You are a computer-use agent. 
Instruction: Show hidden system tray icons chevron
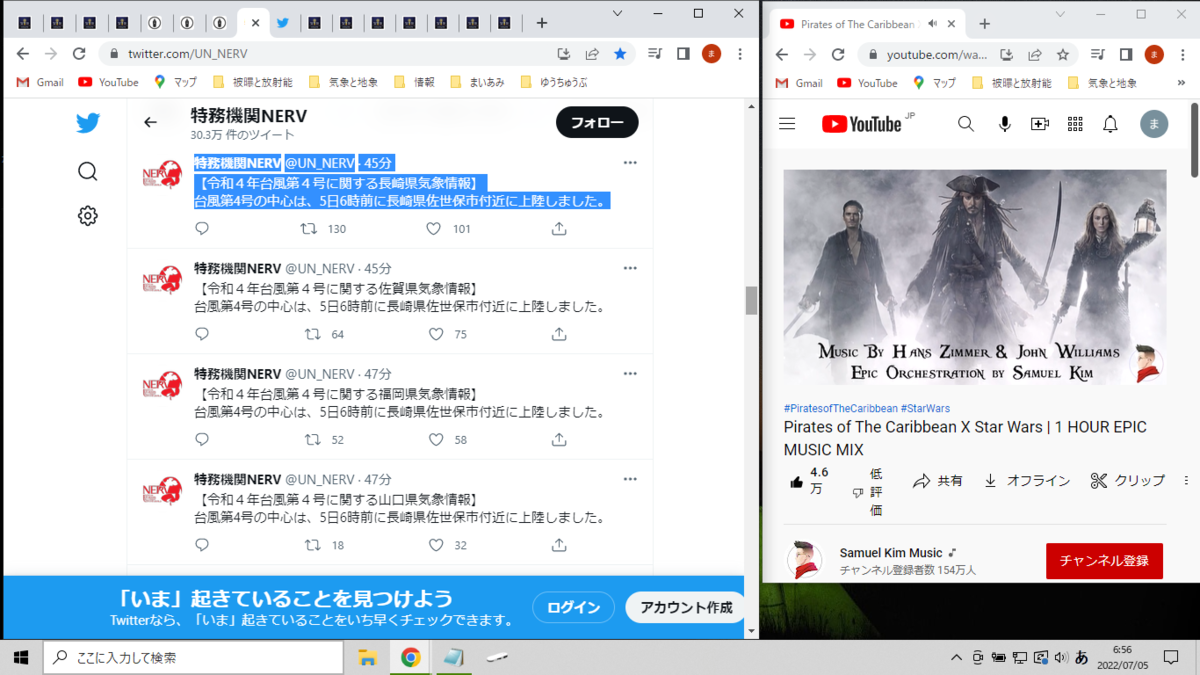tap(957, 657)
